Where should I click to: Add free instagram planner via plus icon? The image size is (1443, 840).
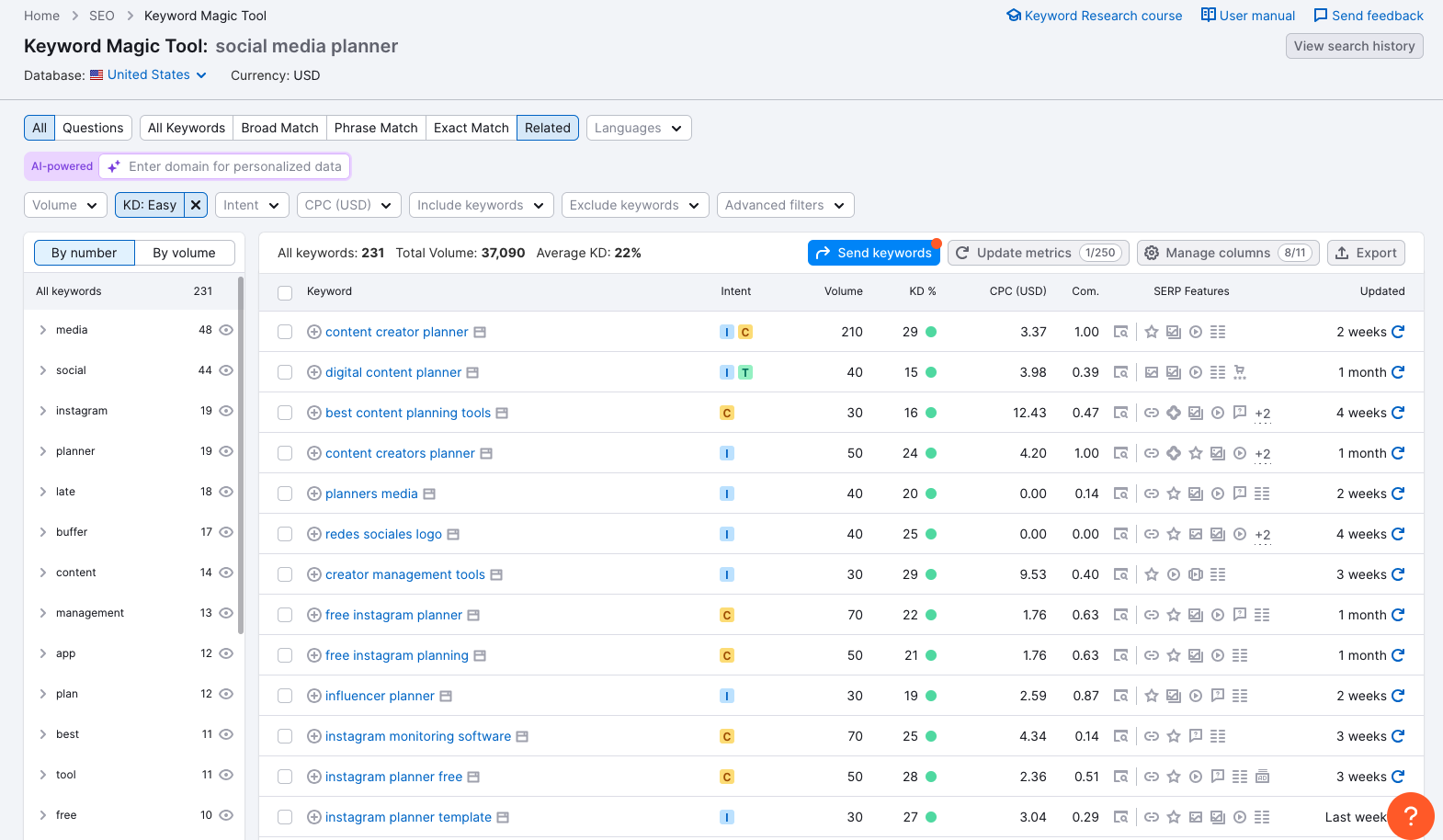click(x=313, y=615)
